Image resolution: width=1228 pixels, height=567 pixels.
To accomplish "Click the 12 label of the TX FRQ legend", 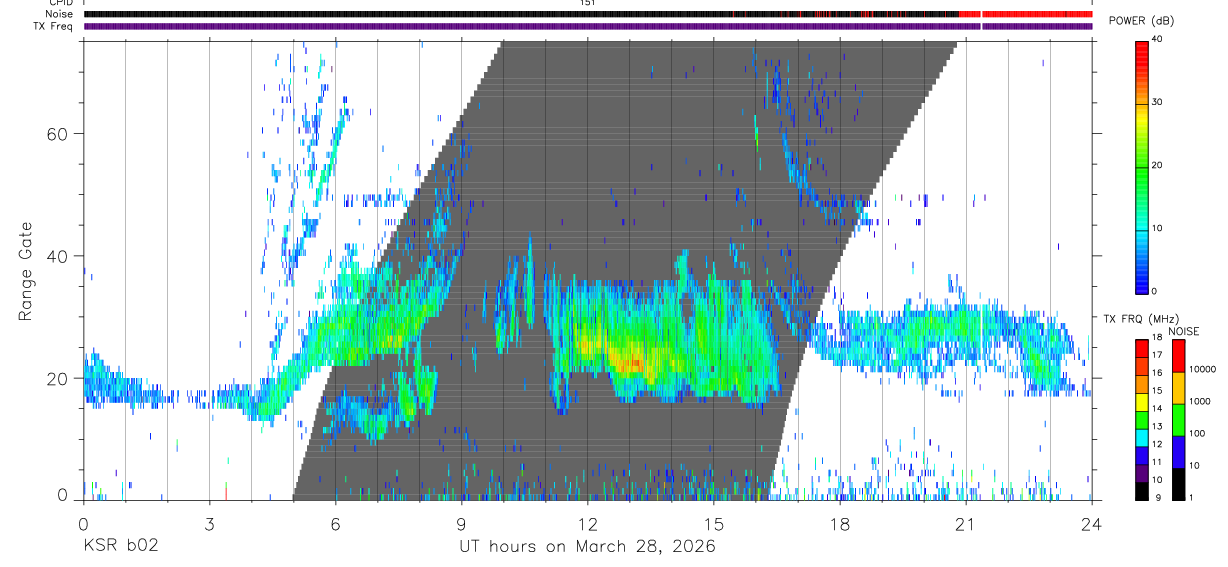I will coord(1157,444).
